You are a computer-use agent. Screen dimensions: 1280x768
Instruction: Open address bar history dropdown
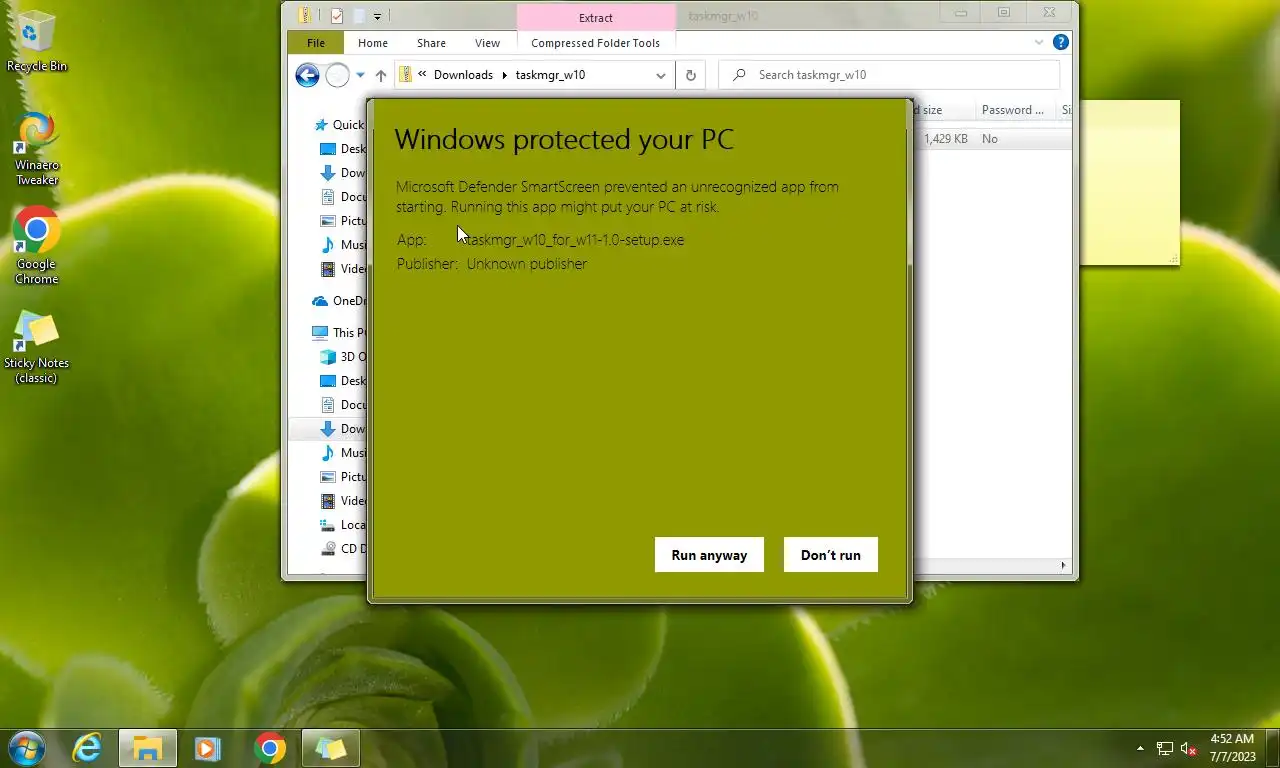pos(661,75)
